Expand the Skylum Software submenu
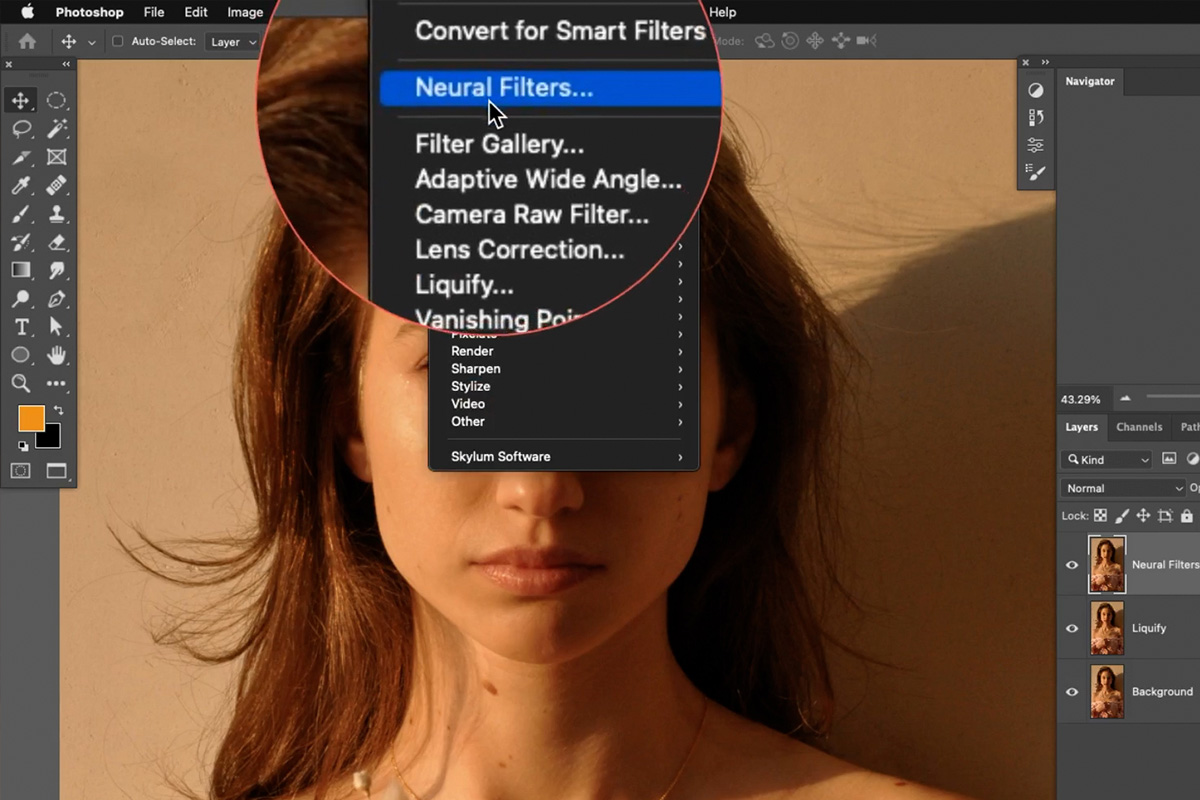1200x800 pixels. 564,457
